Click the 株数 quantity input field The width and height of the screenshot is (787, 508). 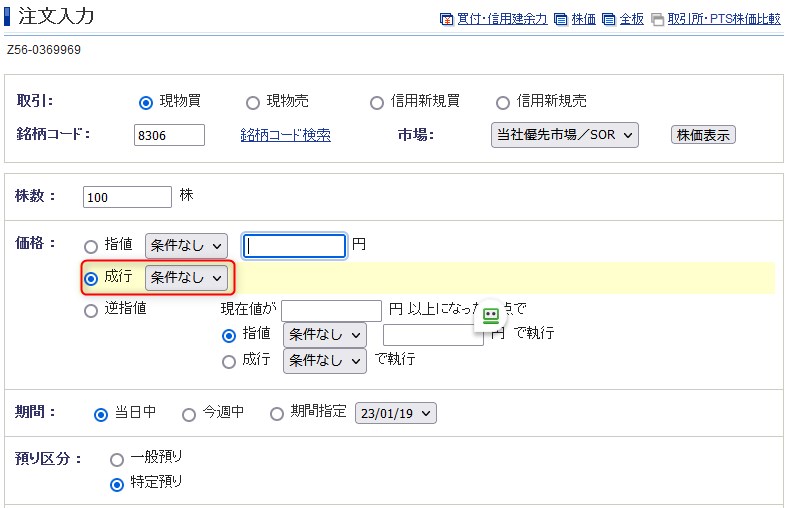128,198
